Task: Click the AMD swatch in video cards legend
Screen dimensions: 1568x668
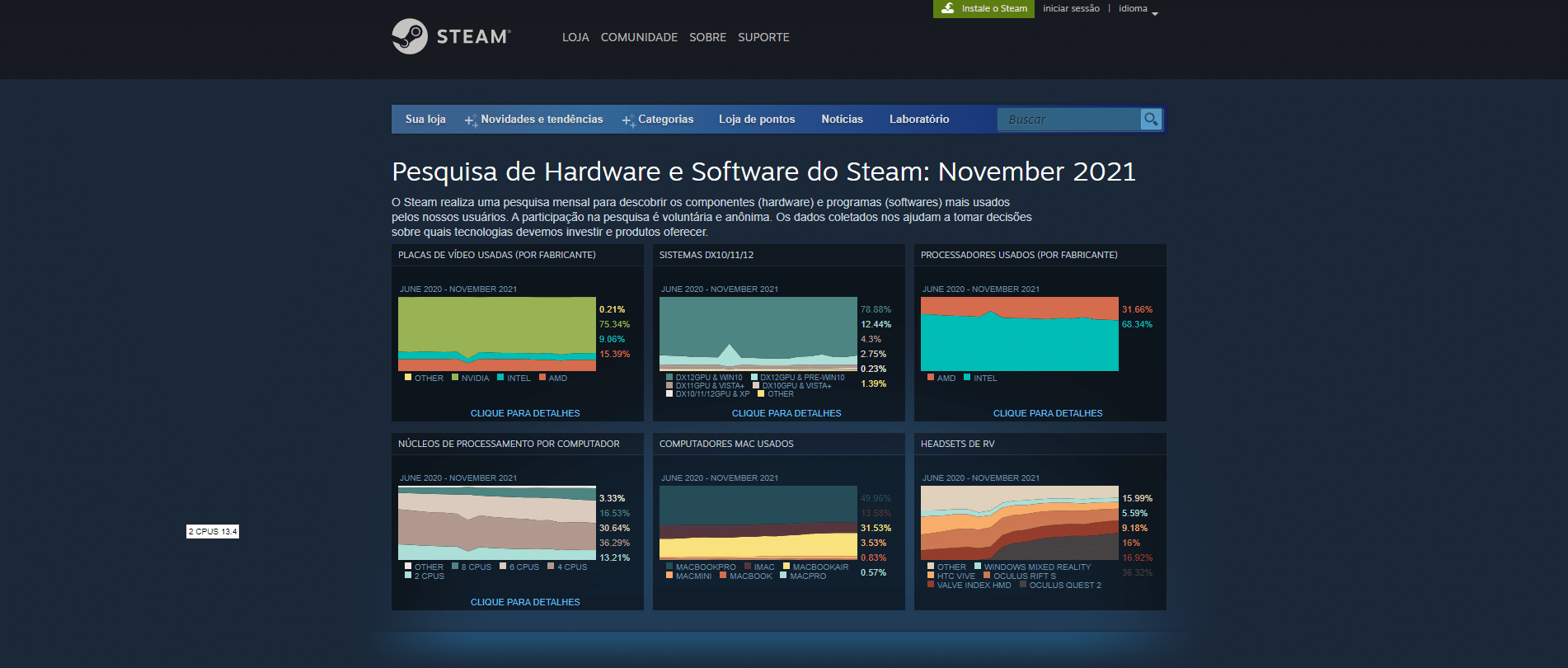Action: (542, 378)
